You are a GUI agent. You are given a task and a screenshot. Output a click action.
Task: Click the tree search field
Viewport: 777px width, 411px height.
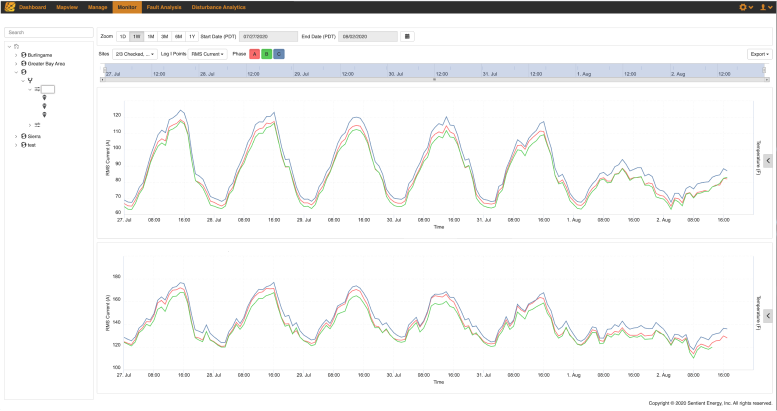click(x=49, y=32)
